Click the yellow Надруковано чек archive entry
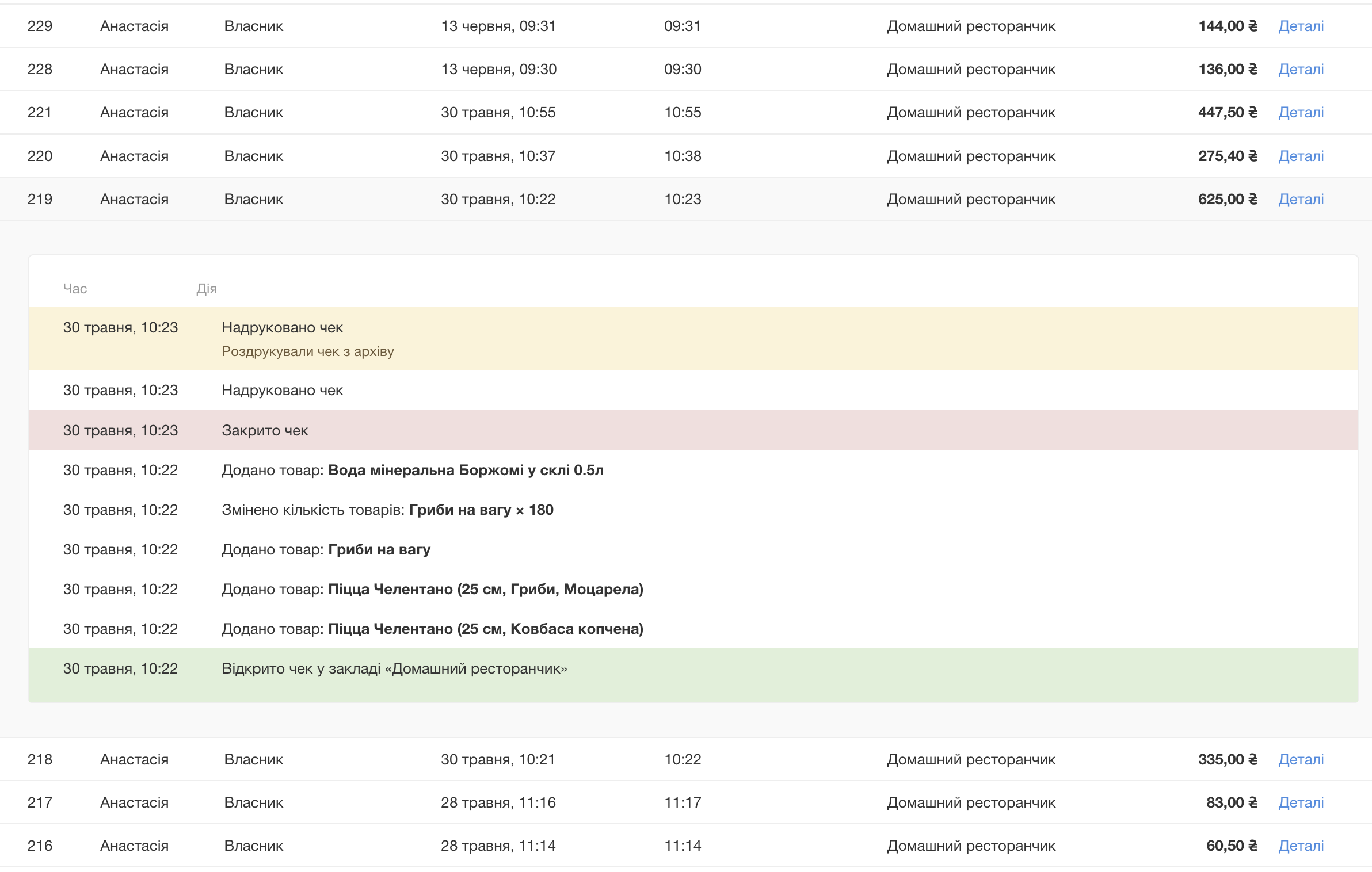The image size is (1372, 872). click(x=282, y=328)
